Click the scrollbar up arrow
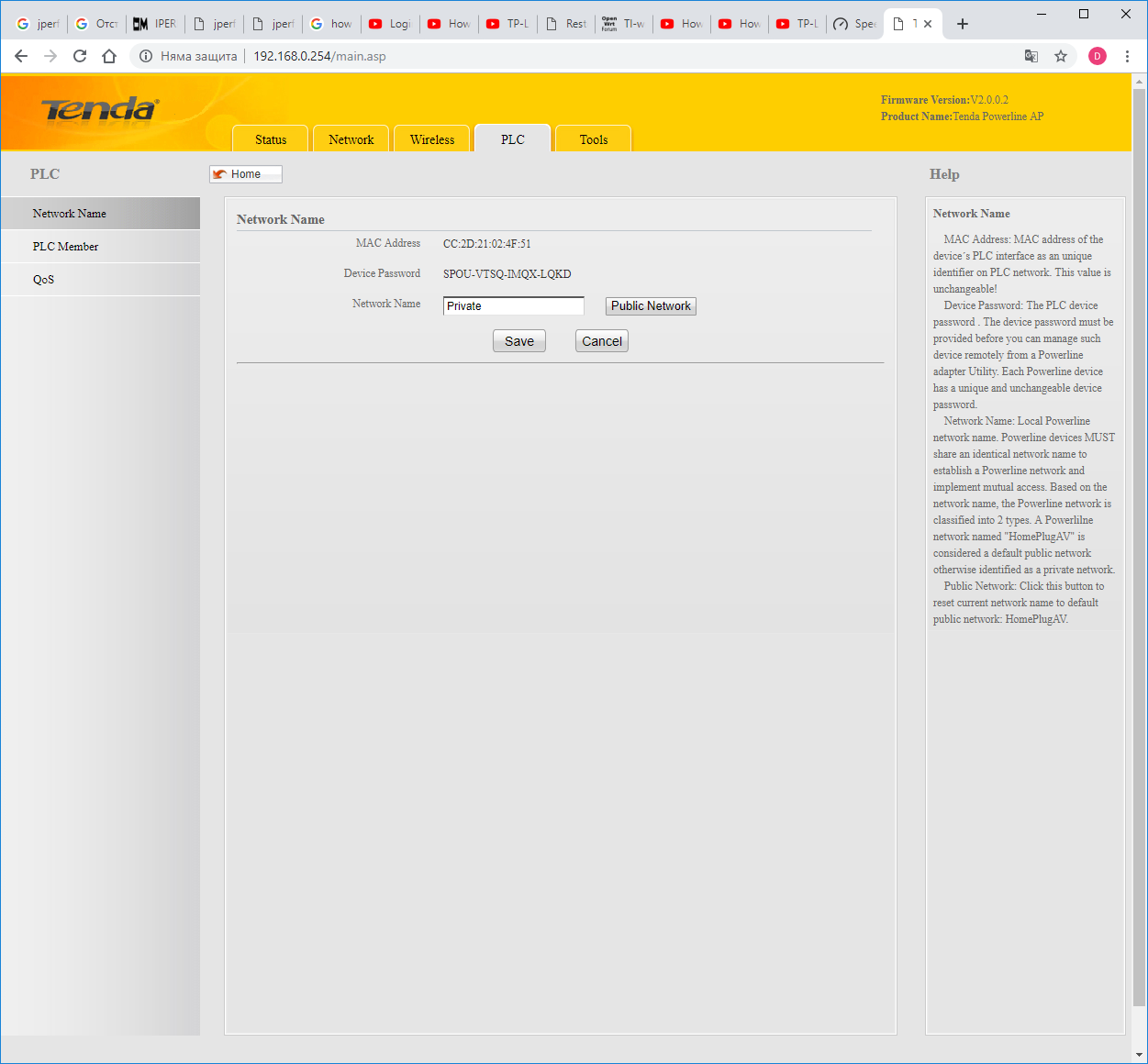This screenshot has width=1148, height=1064. pos(1139,81)
